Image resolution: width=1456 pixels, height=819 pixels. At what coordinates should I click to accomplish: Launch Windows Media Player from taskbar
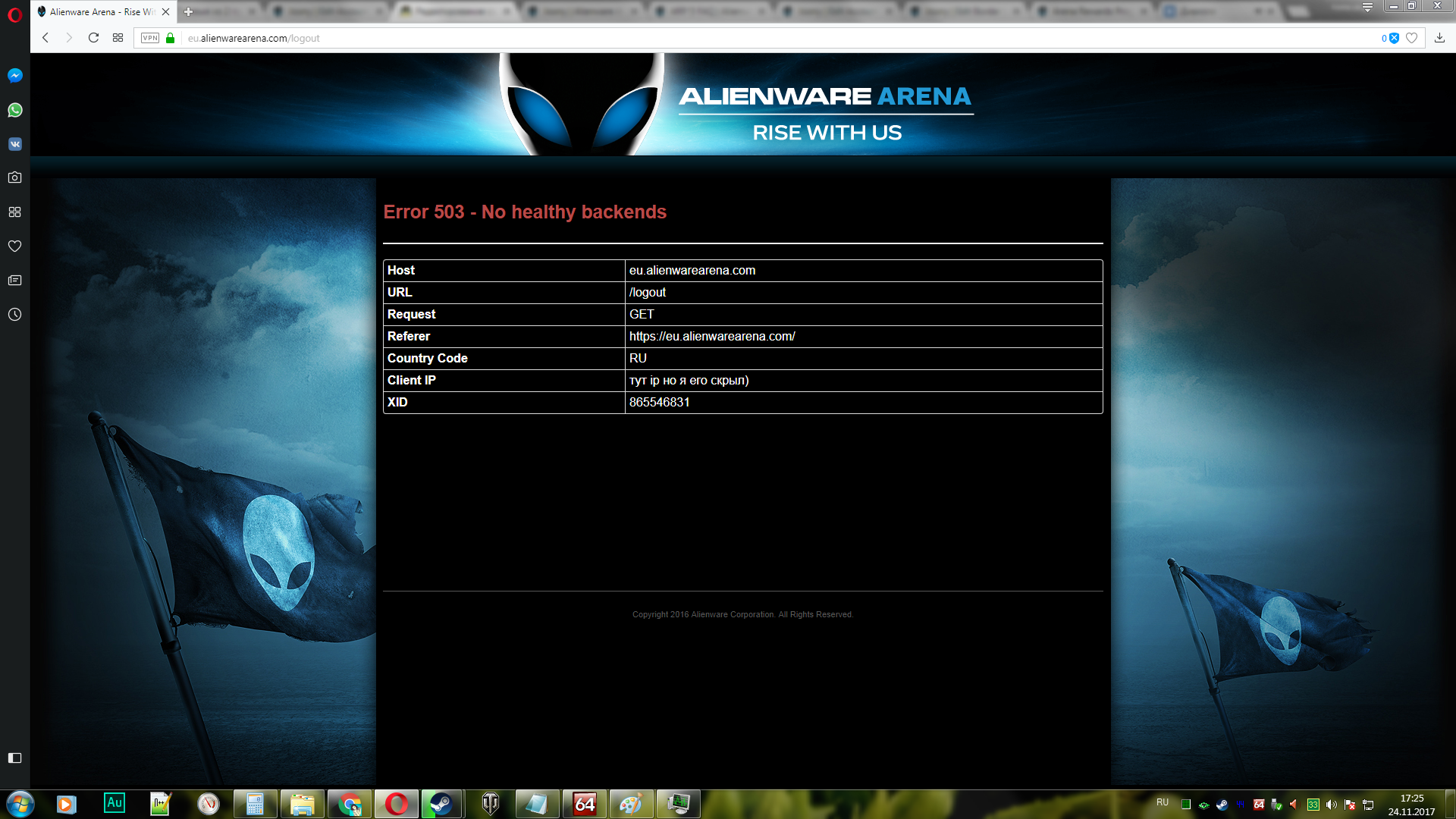tap(67, 804)
